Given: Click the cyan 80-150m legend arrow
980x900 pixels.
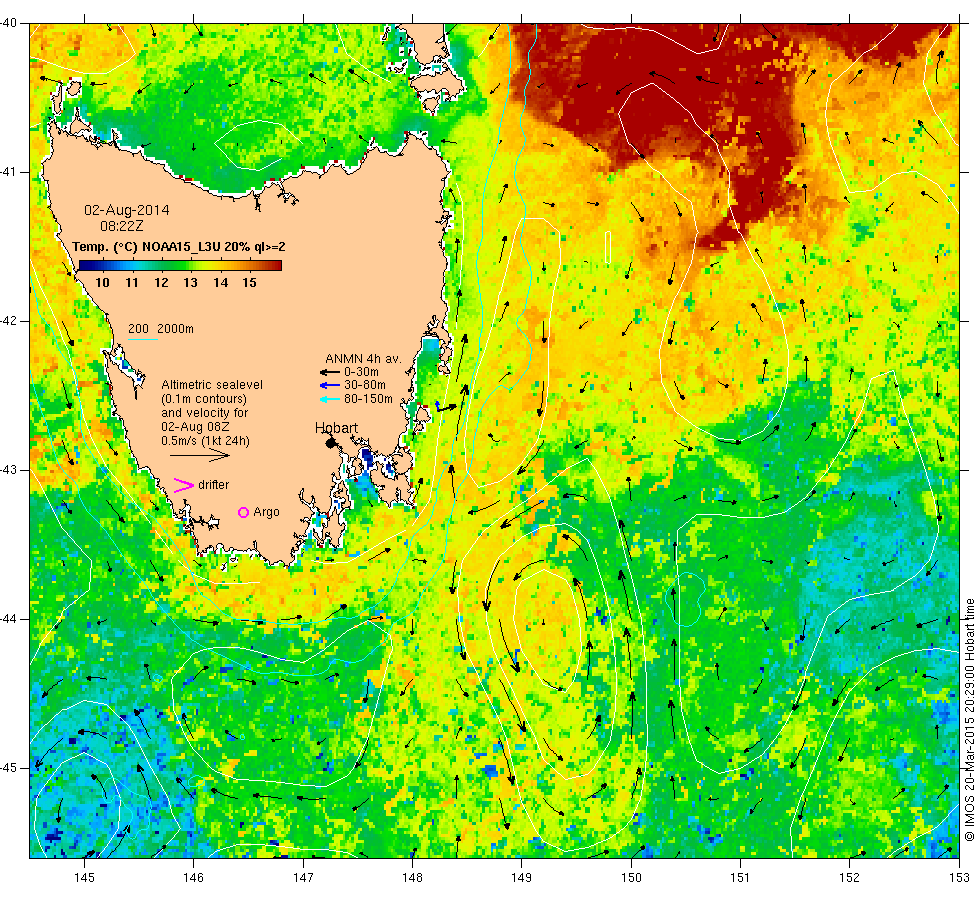Looking at the screenshot, I should coord(329,399).
